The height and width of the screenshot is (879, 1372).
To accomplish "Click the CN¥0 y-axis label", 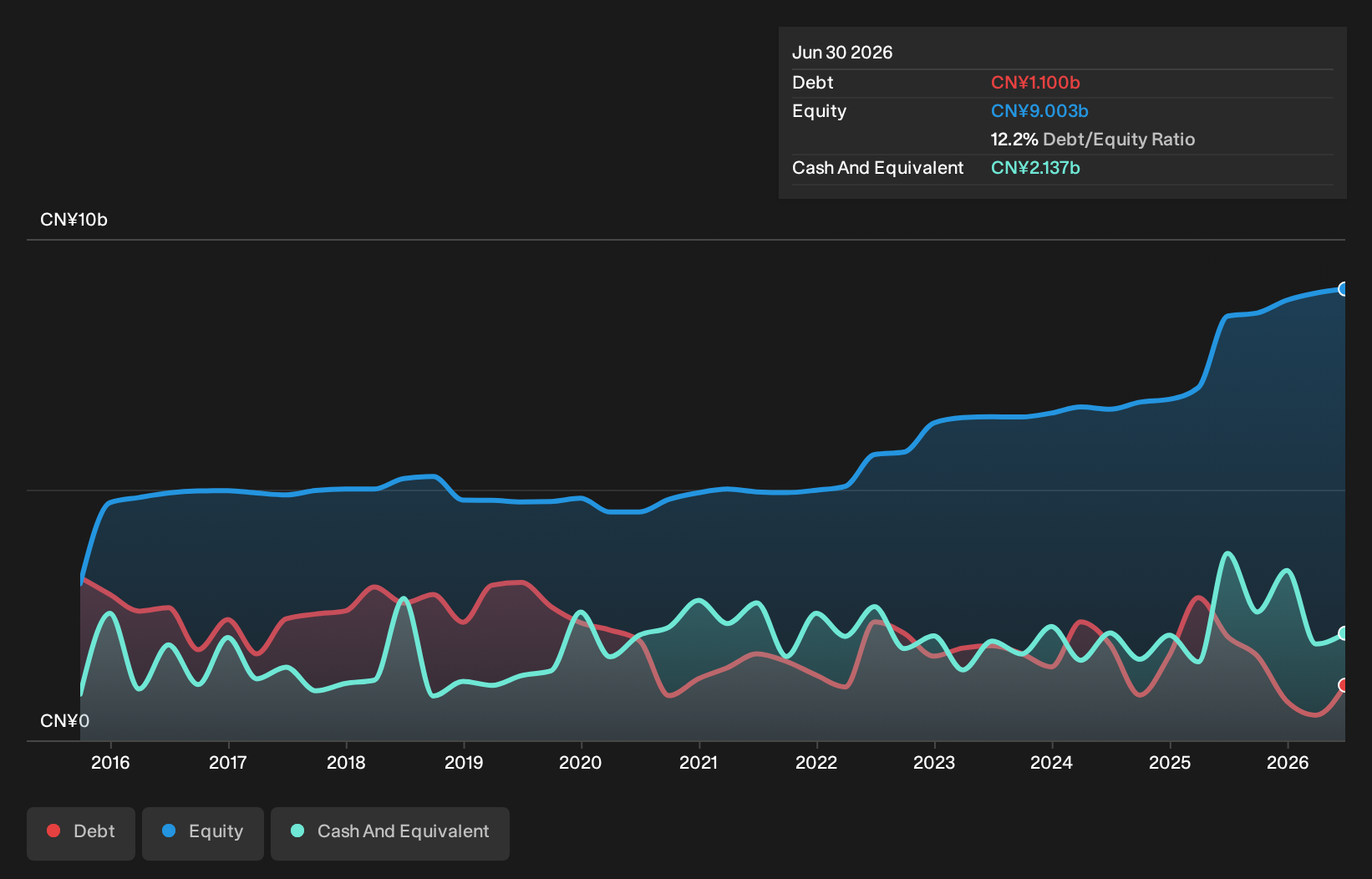I will point(64,721).
